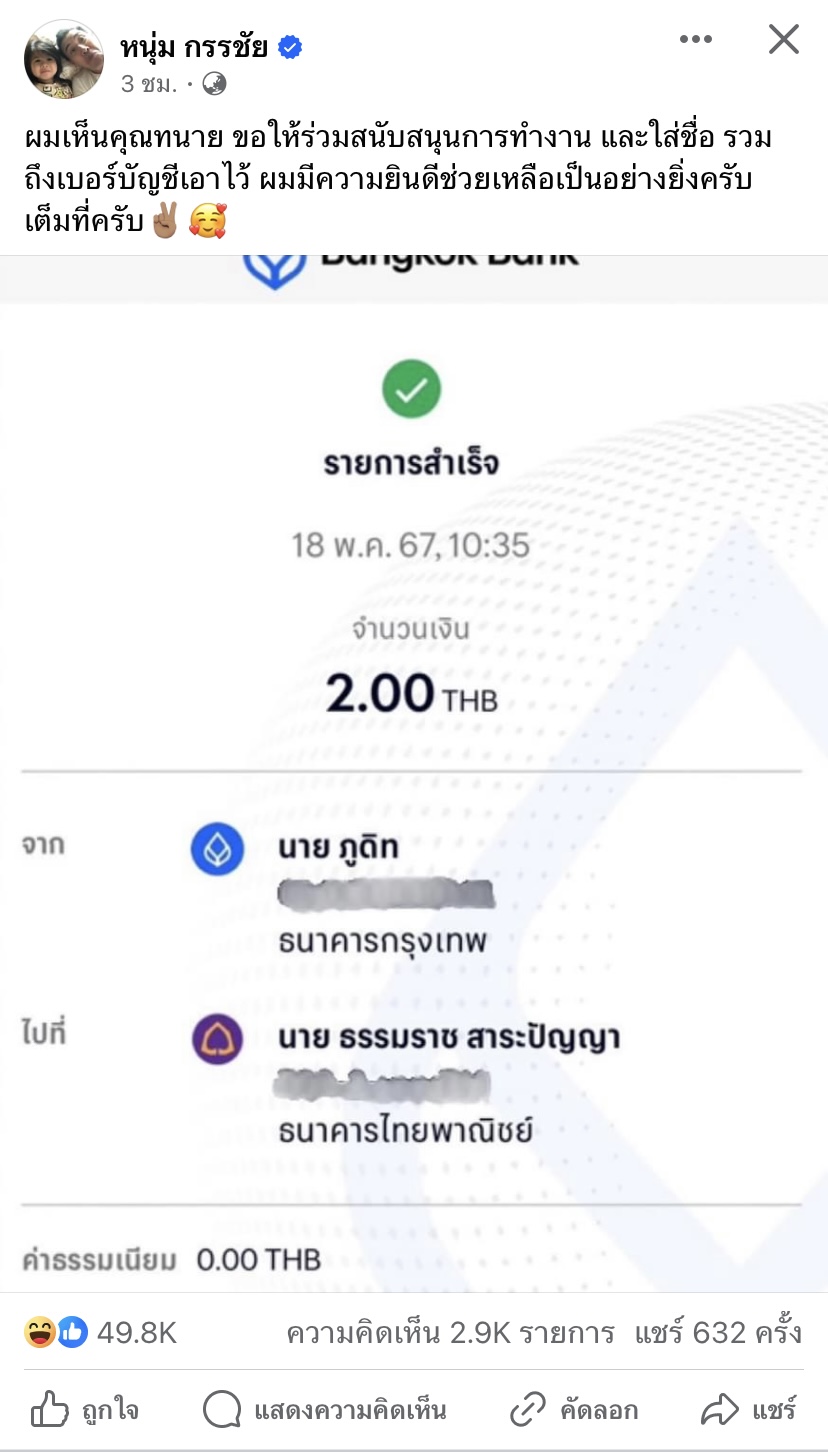Open the bank transfer slip image
This screenshot has width=828, height=1452.
414,772
